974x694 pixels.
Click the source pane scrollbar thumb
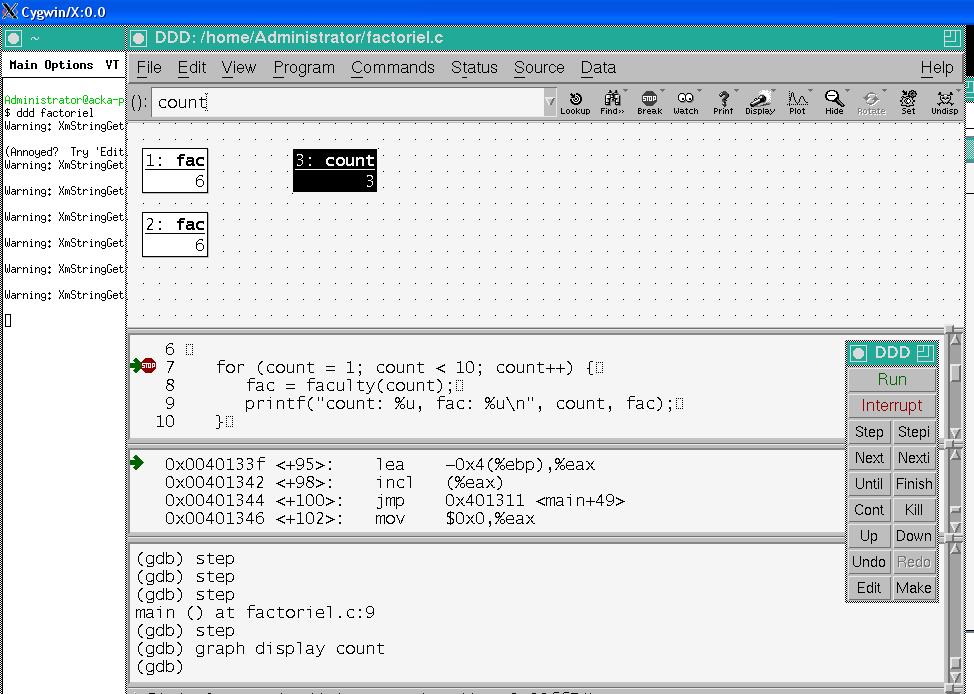click(956, 372)
